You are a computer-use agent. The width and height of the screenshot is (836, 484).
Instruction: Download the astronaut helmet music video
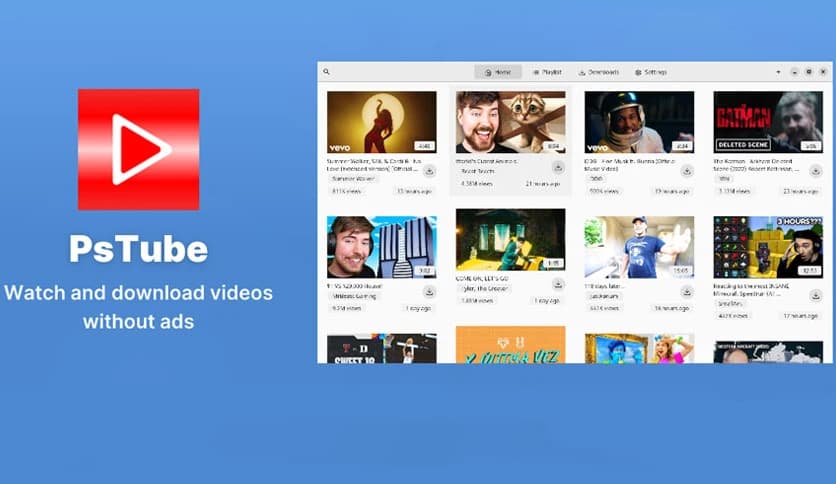point(687,170)
